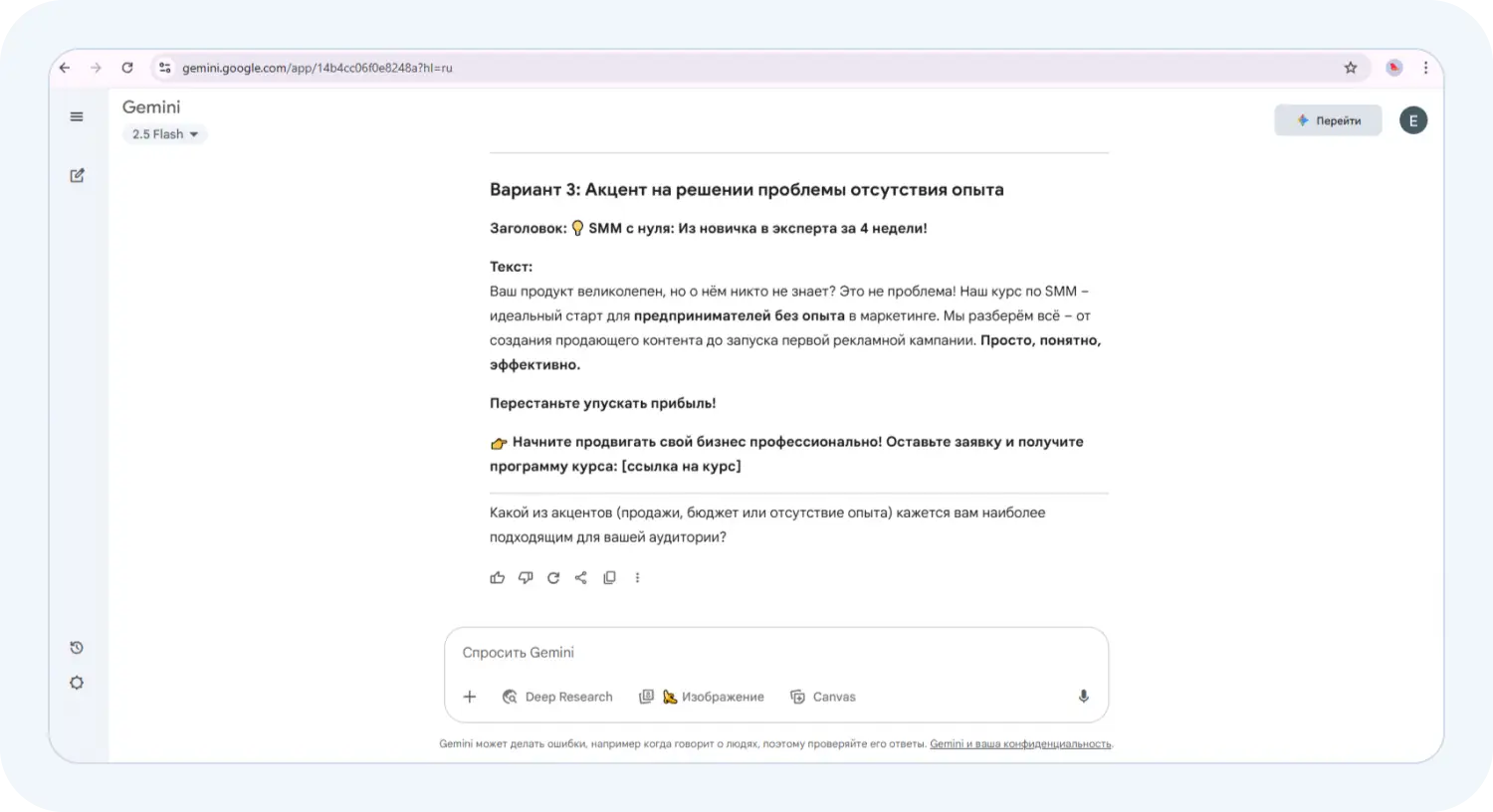Start a new chat with the pencil icon
1493x812 pixels.
click(77, 175)
